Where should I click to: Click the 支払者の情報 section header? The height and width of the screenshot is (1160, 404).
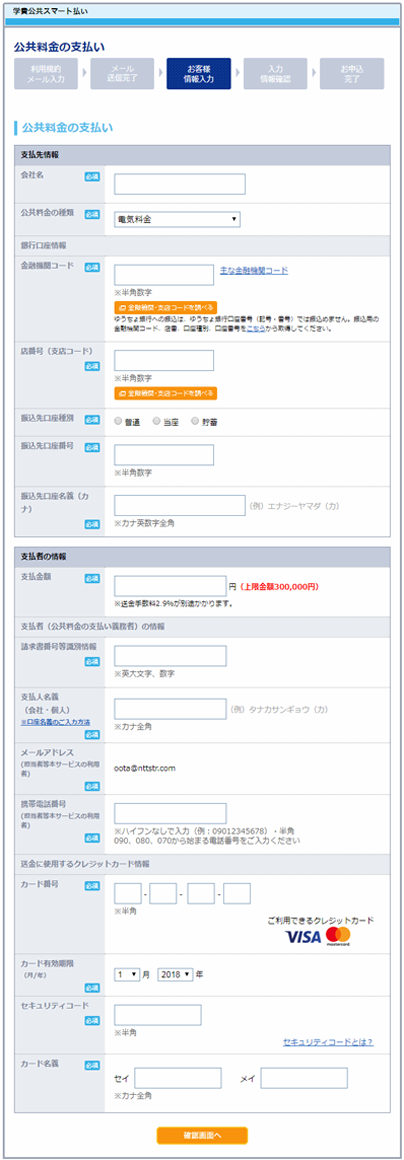[201, 556]
